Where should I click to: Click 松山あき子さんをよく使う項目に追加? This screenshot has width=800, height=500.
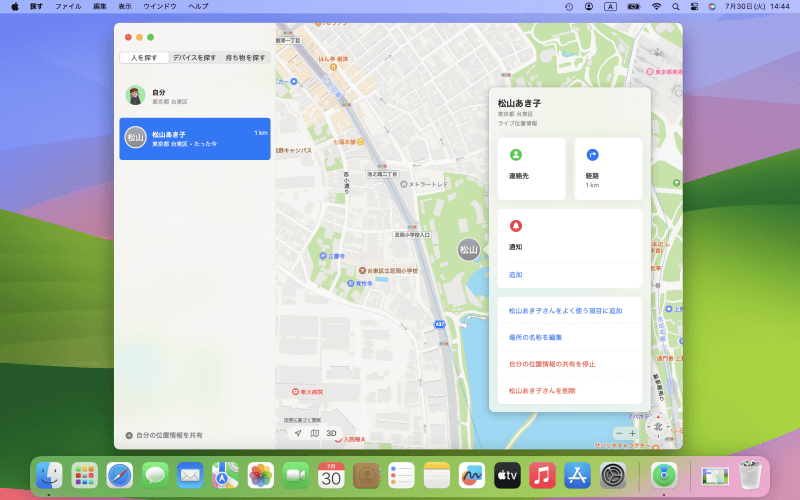pos(565,311)
